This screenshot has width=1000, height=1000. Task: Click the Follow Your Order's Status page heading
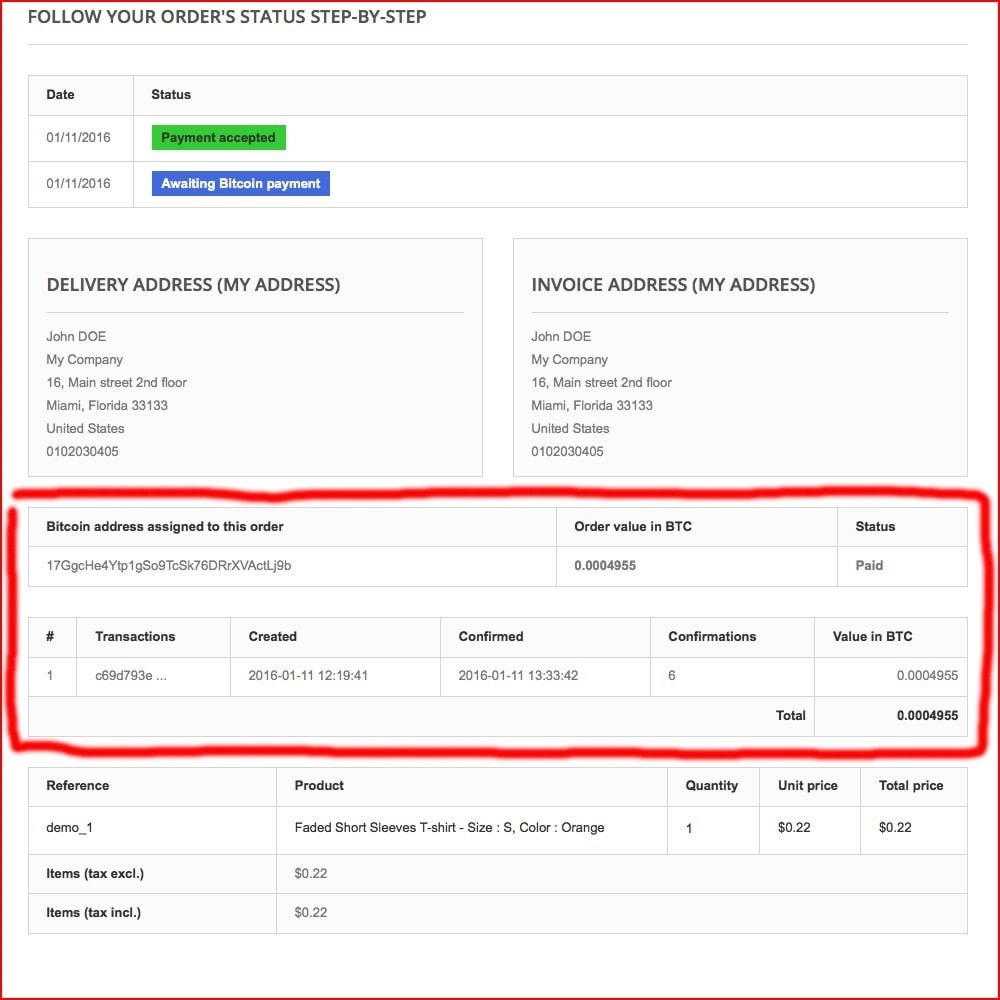pos(227,17)
